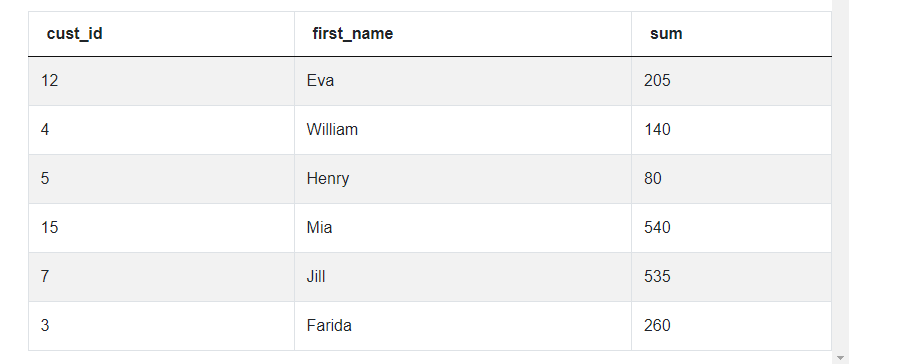Select the Eva name cell
The image size is (897, 364).
point(463,81)
